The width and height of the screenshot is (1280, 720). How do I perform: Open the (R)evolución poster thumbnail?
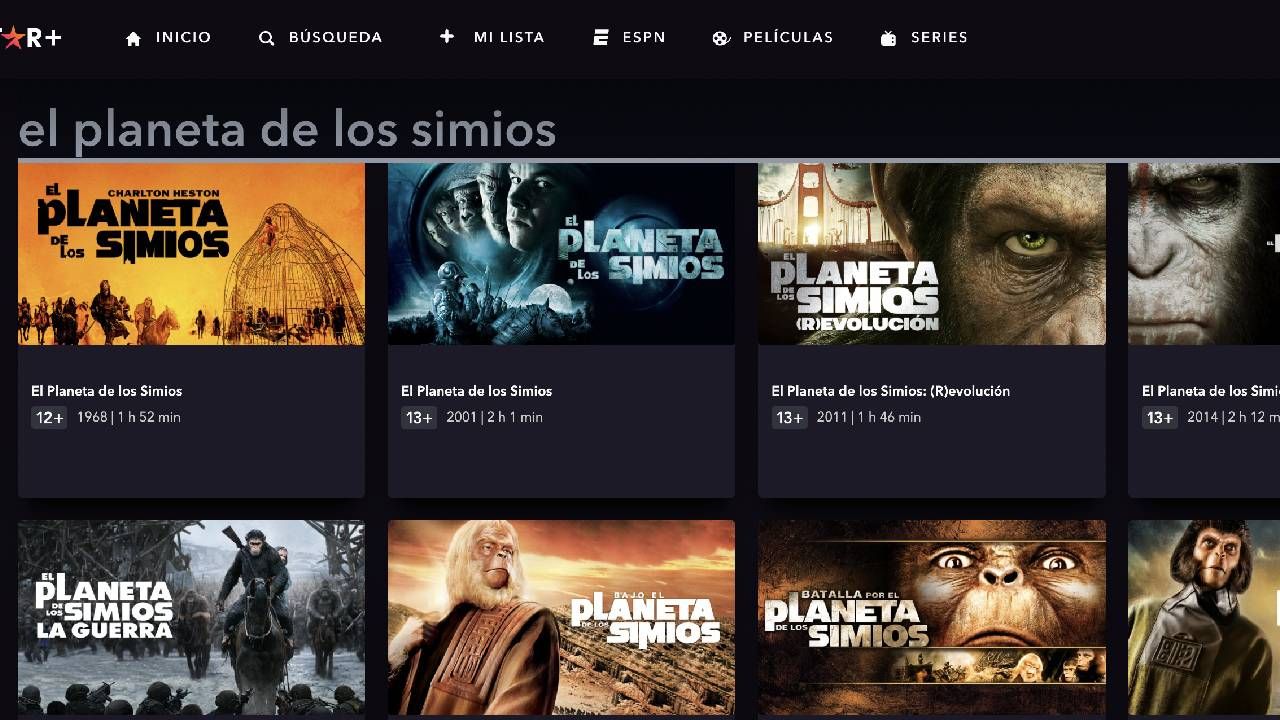coord(932,254)
